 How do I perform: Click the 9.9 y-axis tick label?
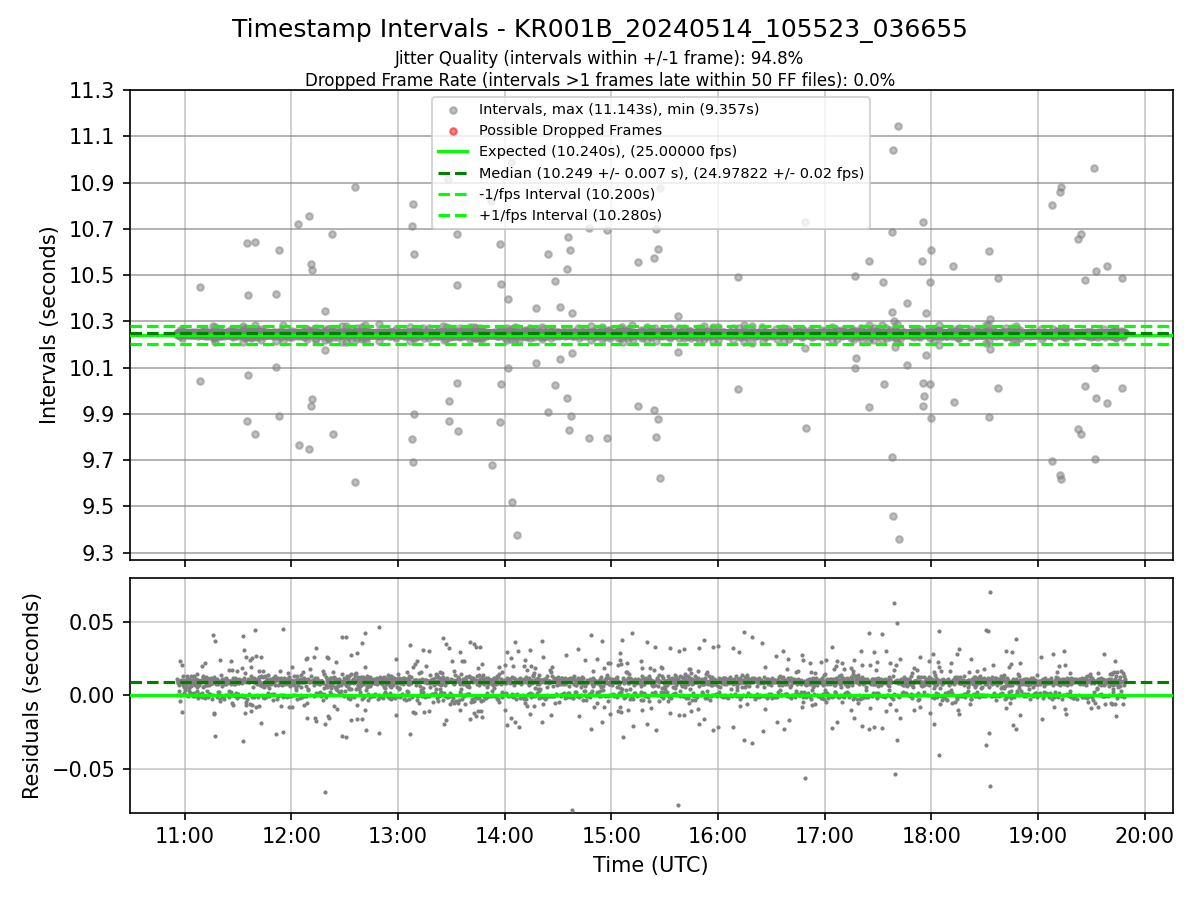point(100,415)
